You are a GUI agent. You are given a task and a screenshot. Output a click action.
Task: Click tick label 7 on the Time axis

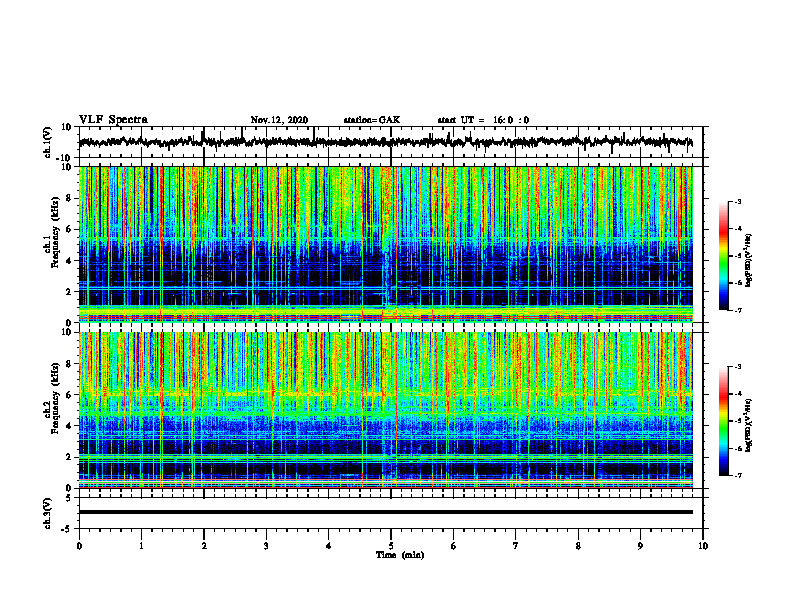pos(516,546)
